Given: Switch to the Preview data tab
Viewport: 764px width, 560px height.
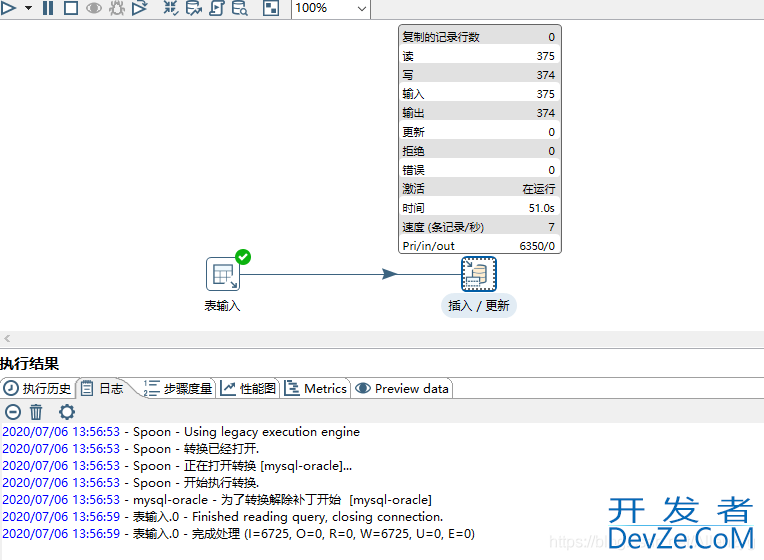Looking at the screenshot, I should 401,388.
